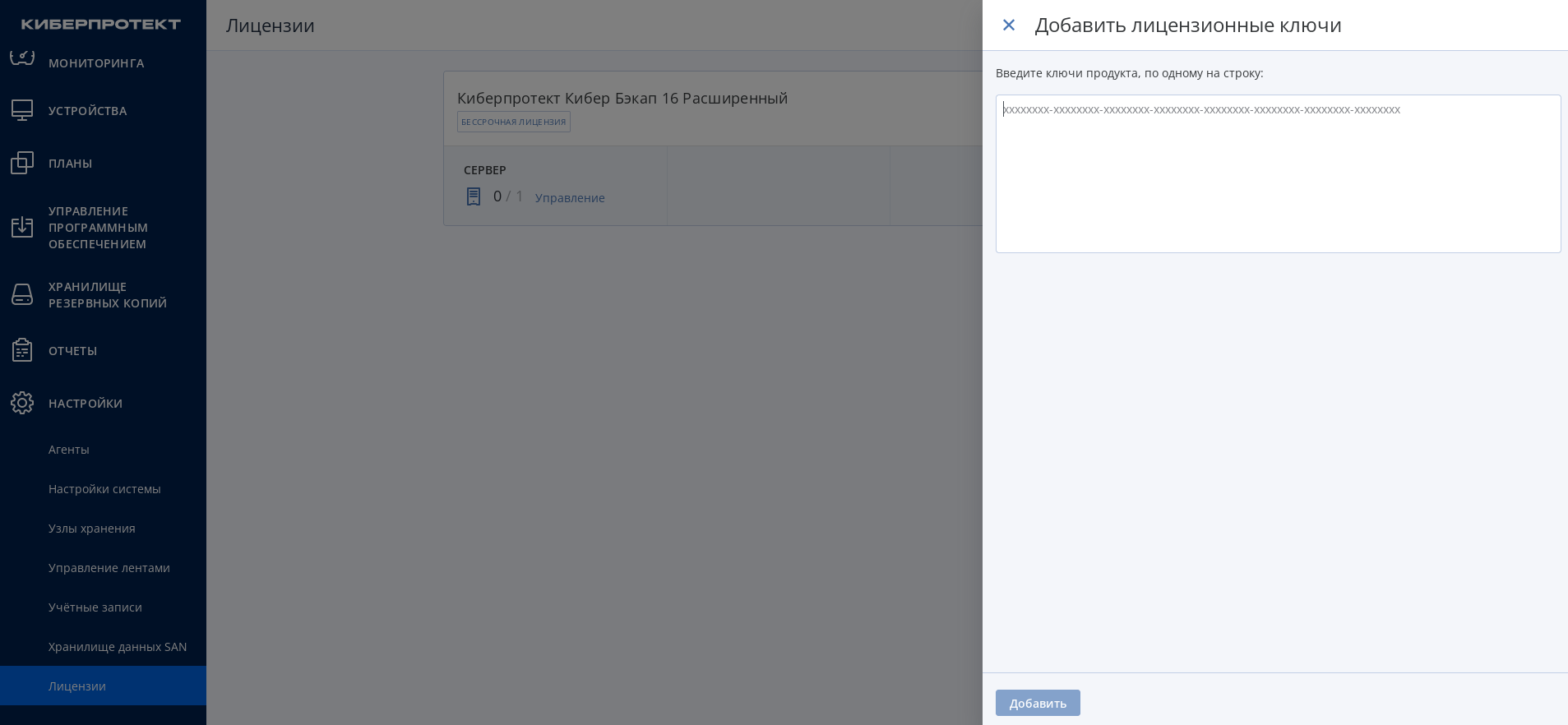Close the add license keys panel
The width and height of the screenshot is (1568, 725).
point(1009,25)
